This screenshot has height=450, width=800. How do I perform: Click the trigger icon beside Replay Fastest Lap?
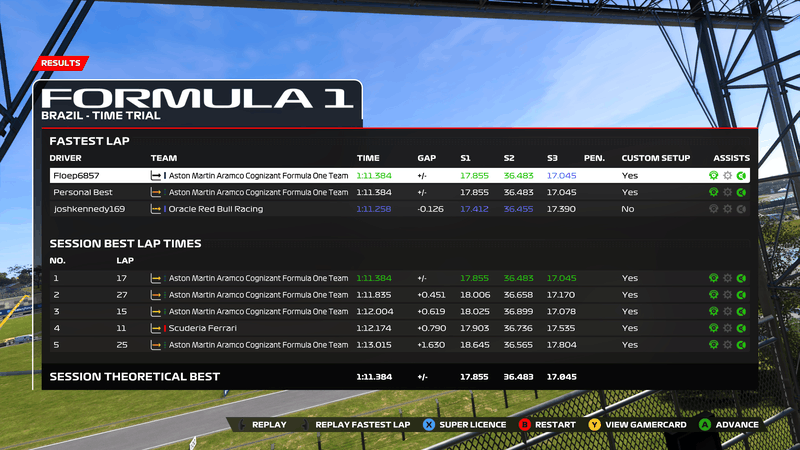point(306,424)
